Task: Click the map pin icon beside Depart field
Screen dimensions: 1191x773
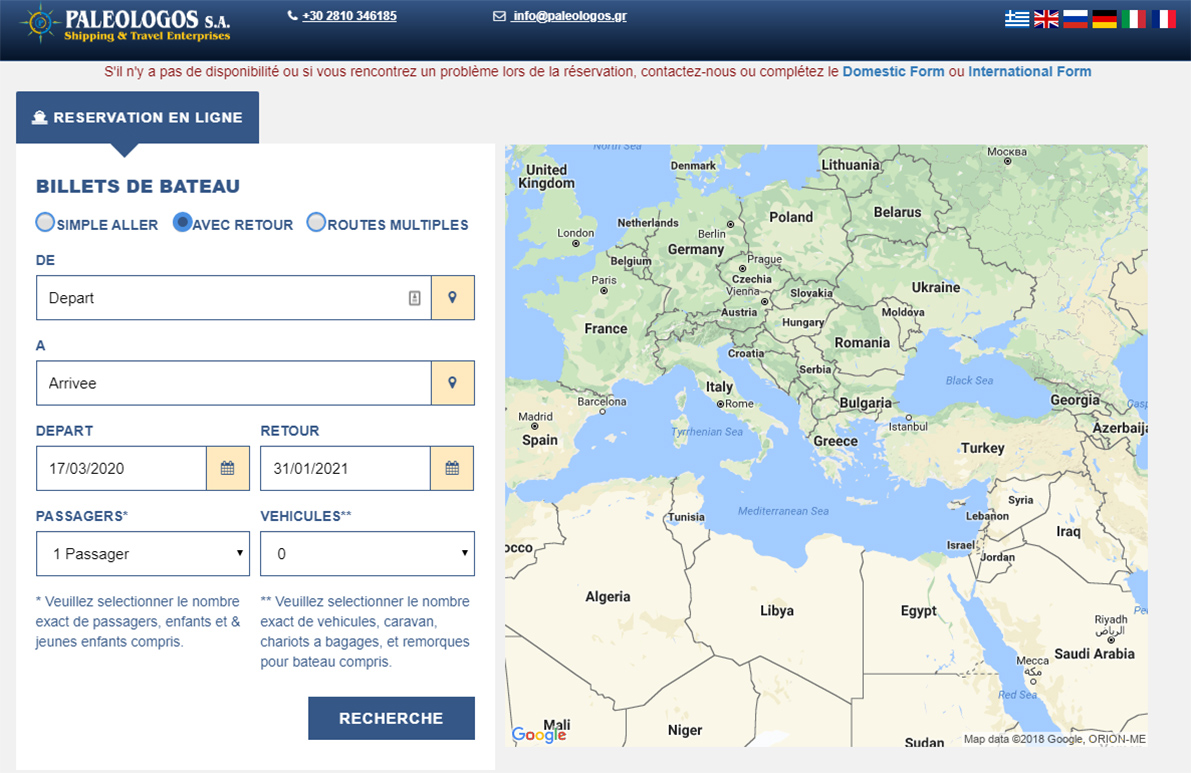Action: (453, 298)
